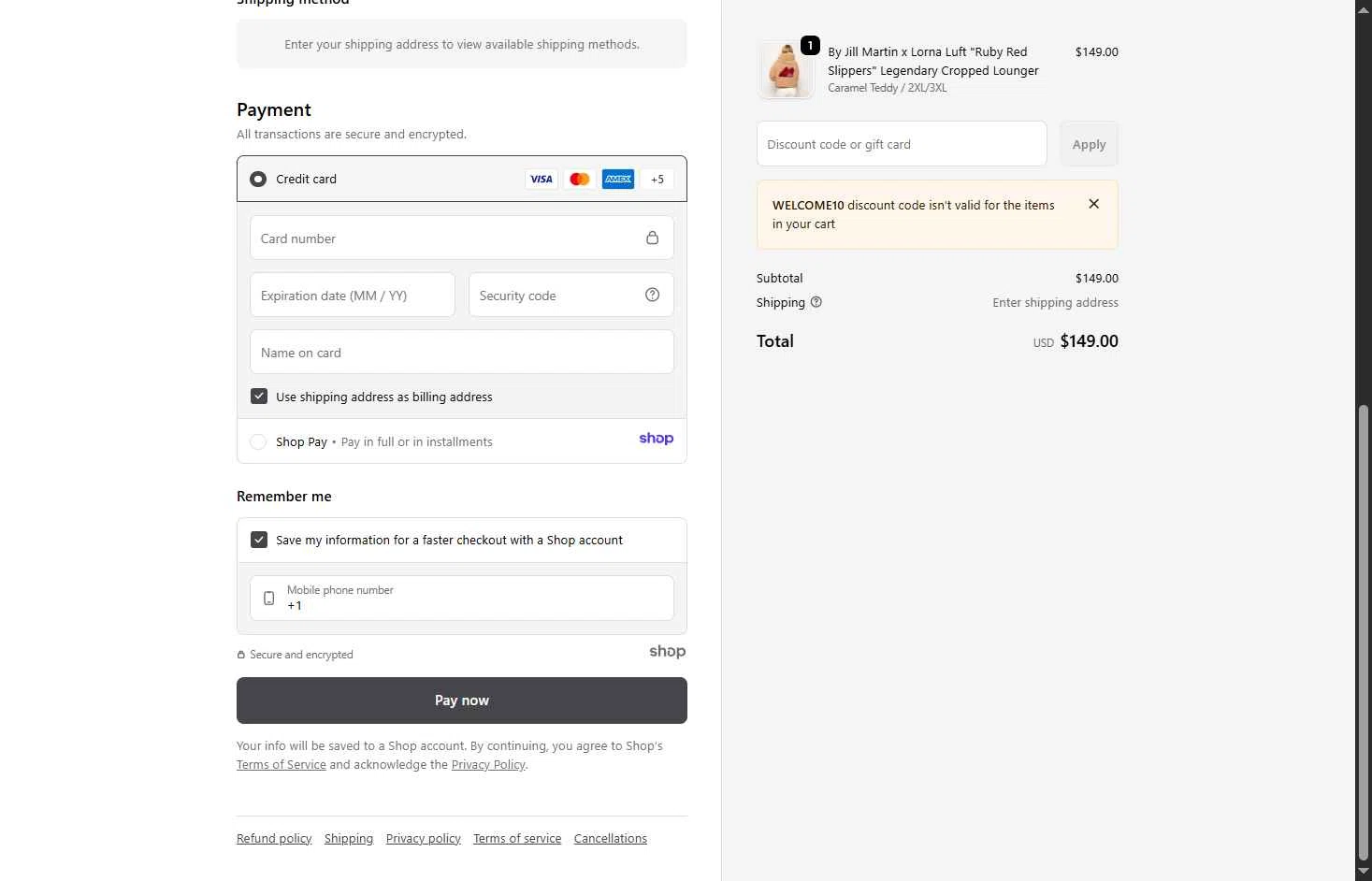Click the Shop logo next to Shop Pay
Image resolution: width=1372 pixels, height=881 pixels.
tap(657, 439)
